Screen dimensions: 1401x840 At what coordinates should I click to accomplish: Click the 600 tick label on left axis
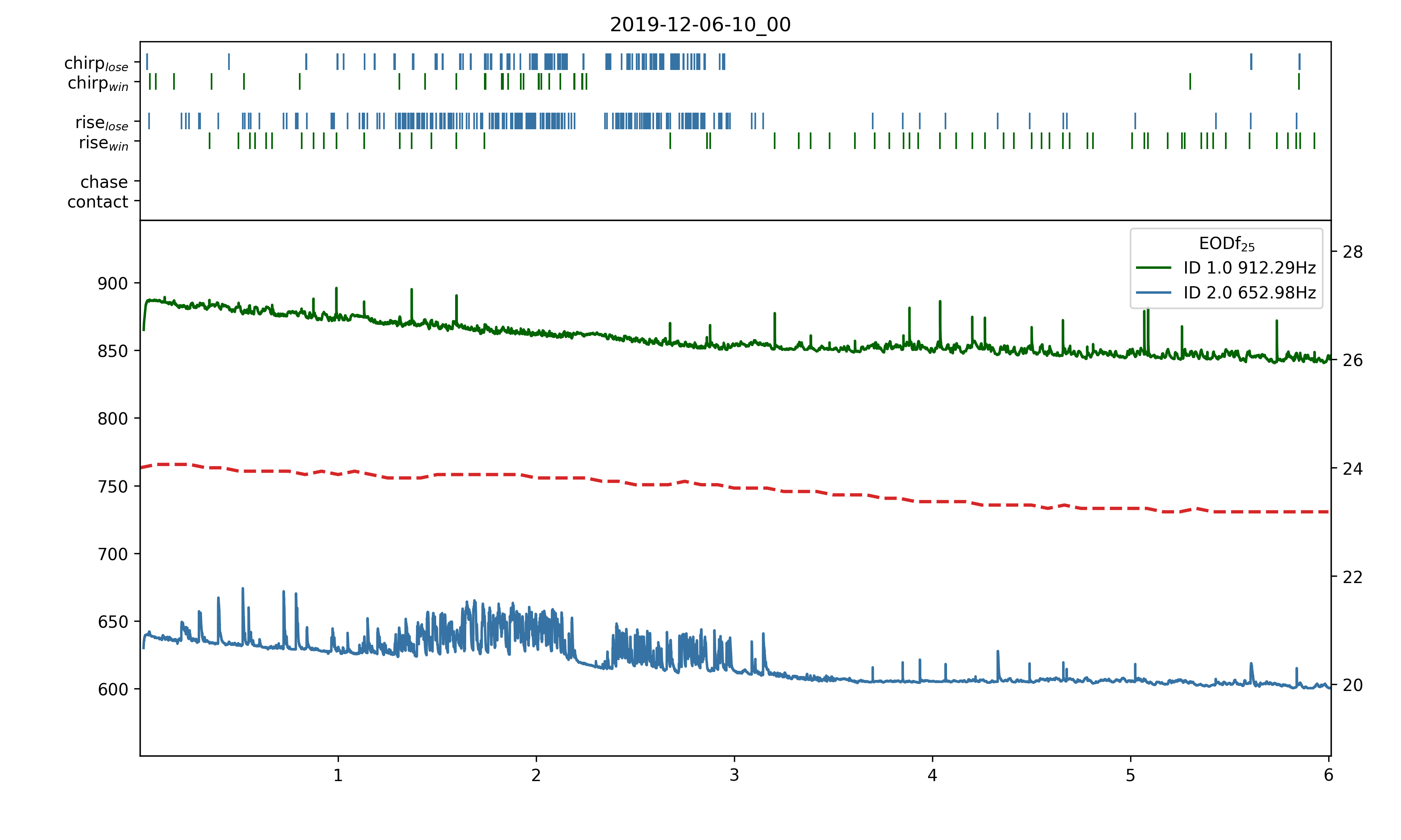(113, 689)
